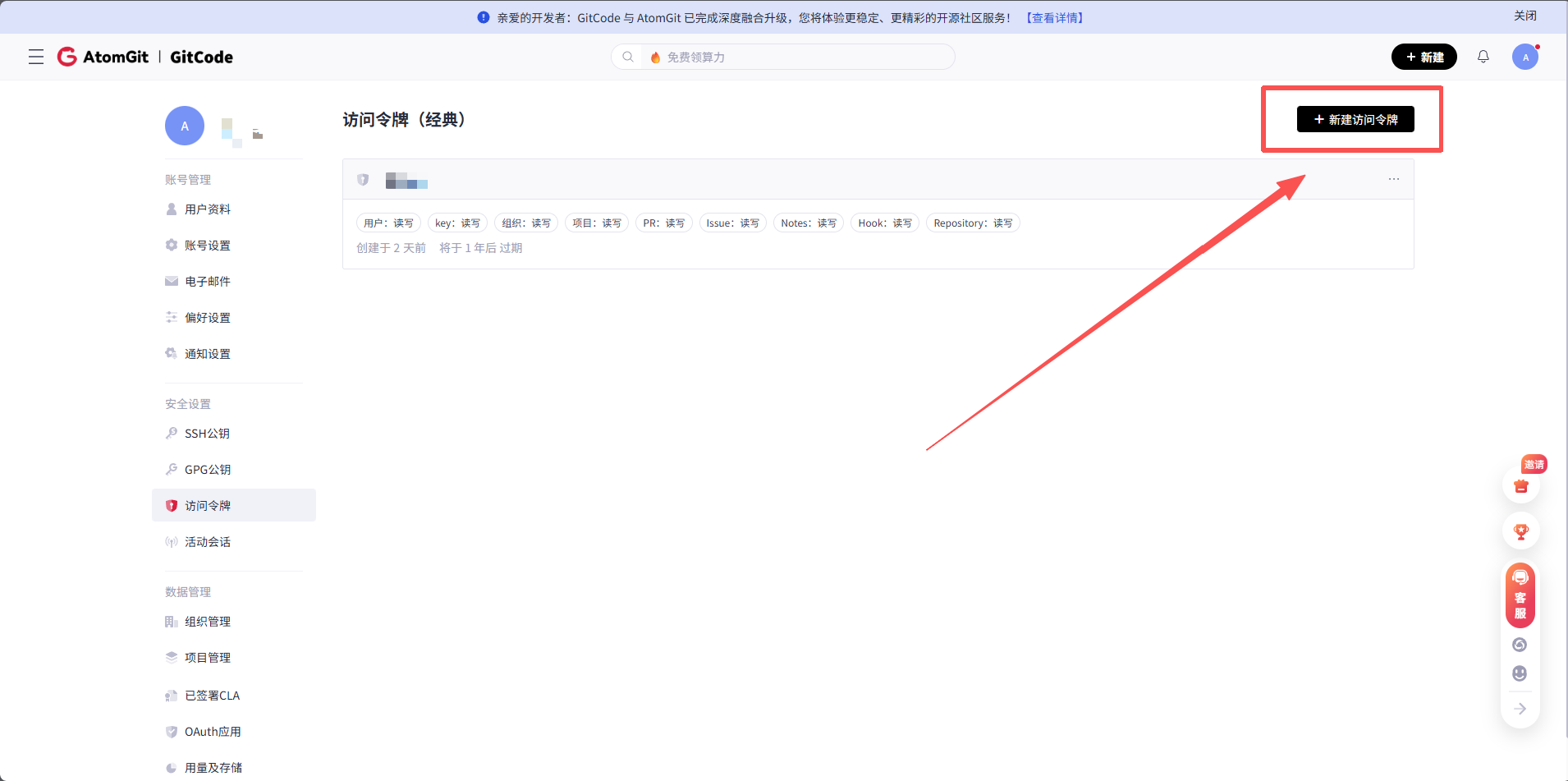Viewport: 1568px width, 781px height.
Task: Click the 已签署CLA icon
Action: (x=172, y=696)
